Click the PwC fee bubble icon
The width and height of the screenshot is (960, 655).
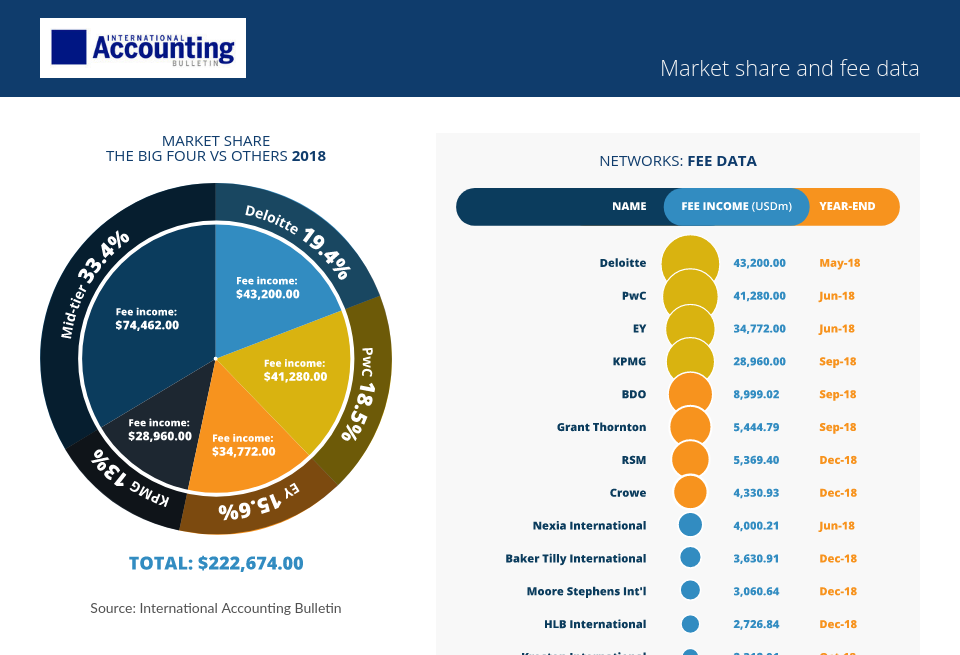(692, 294)
